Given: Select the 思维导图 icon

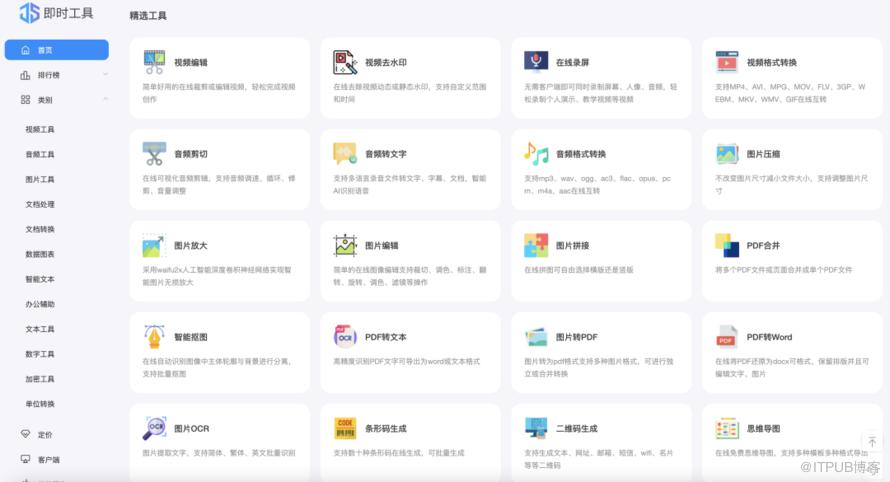Looking at the screenshot, I should click(727, 428).
